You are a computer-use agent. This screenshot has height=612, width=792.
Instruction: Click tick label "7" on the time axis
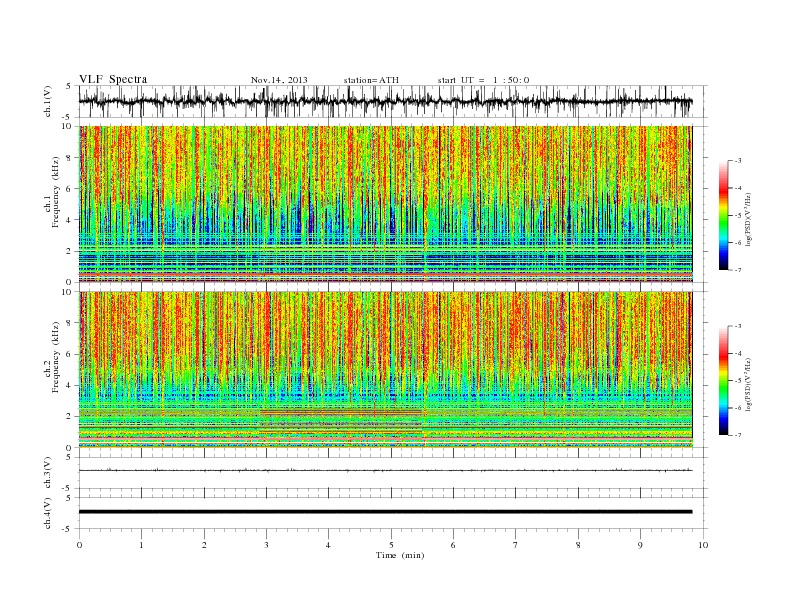(516, 545)
